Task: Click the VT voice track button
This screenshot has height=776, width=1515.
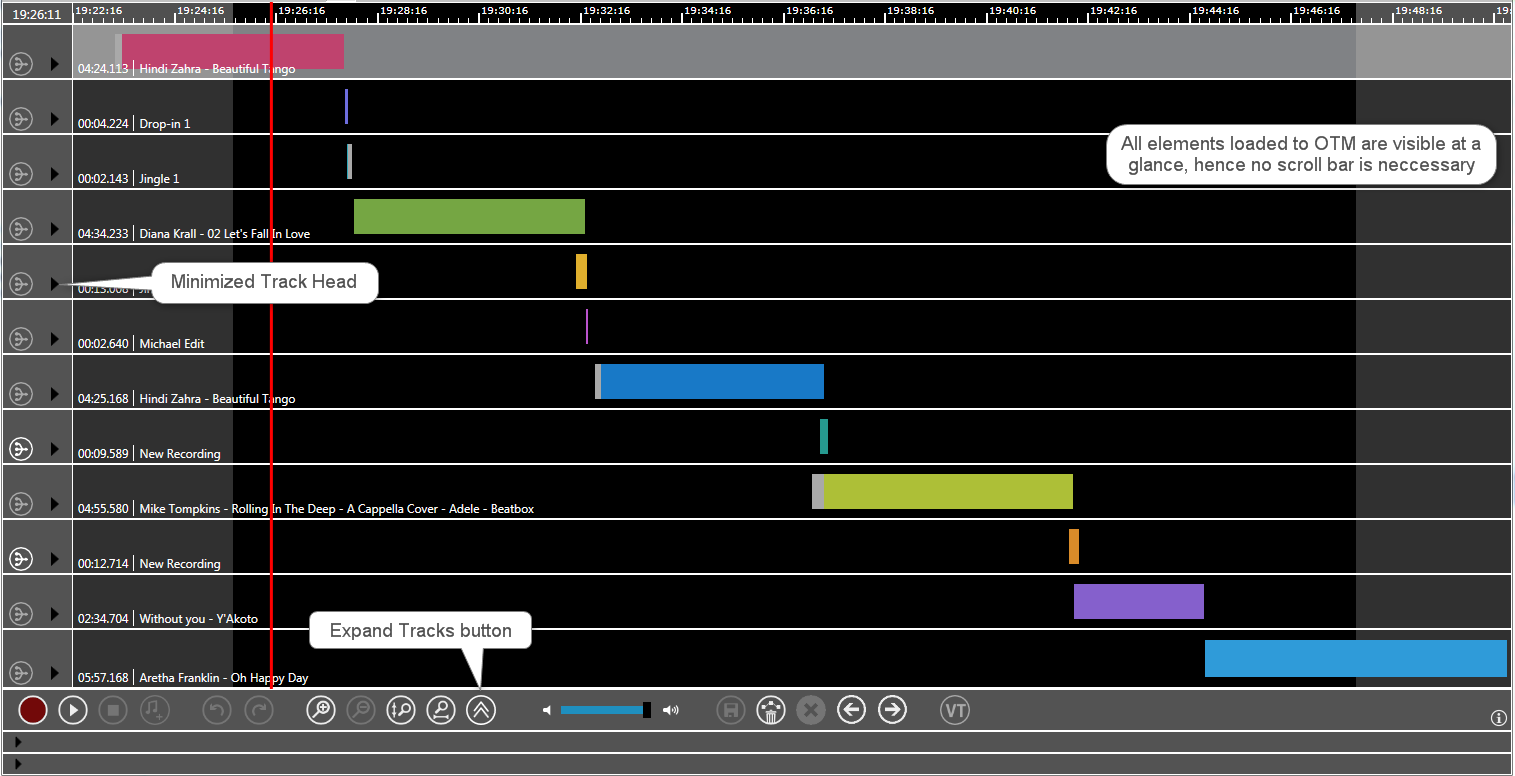Action: 956,711
